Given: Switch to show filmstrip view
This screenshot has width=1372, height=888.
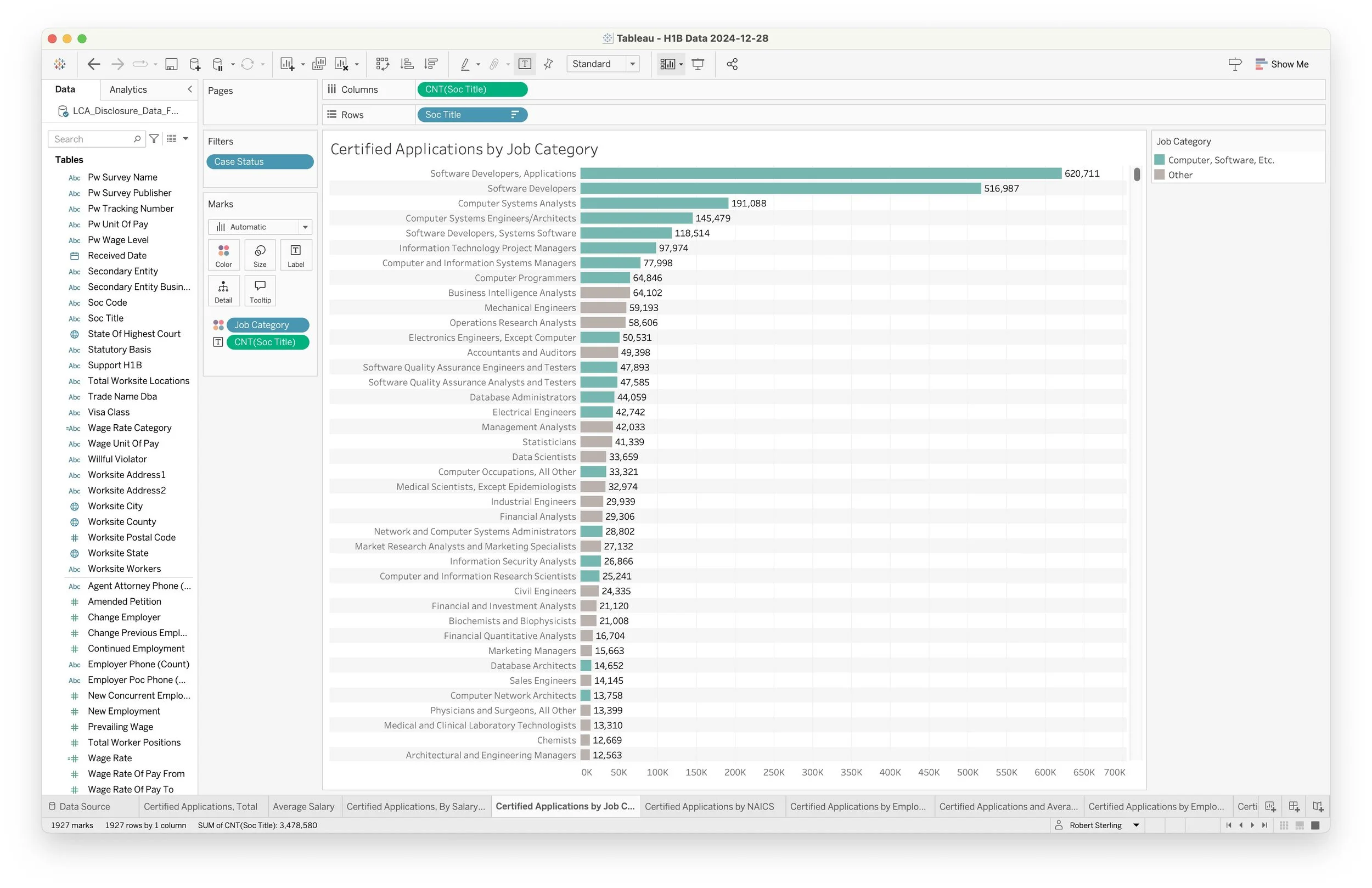Looking at the screenshot, I should coord(1300,825).
